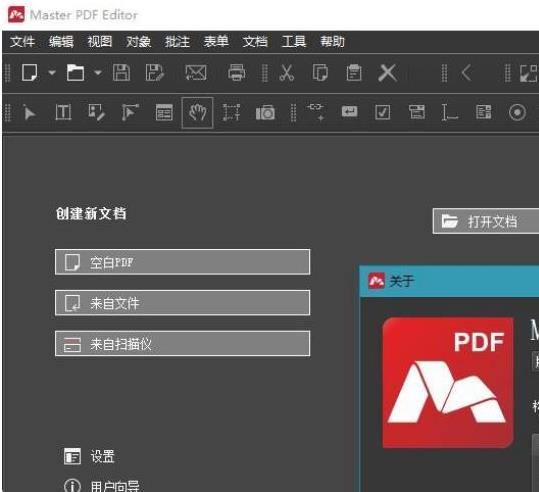The image size is (539, 492).
Task: Click the PDF logo in 关于 dialog
Action: click(x=448, y=383)
